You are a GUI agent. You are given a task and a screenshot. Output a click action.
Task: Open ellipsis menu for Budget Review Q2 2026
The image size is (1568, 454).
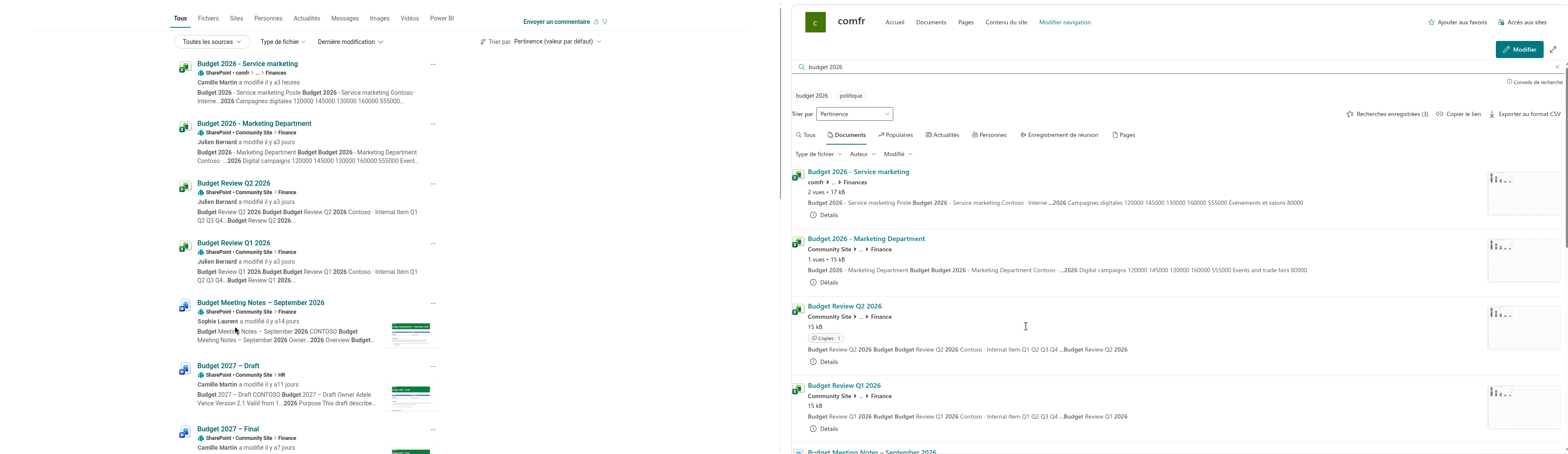pos(433,184)
